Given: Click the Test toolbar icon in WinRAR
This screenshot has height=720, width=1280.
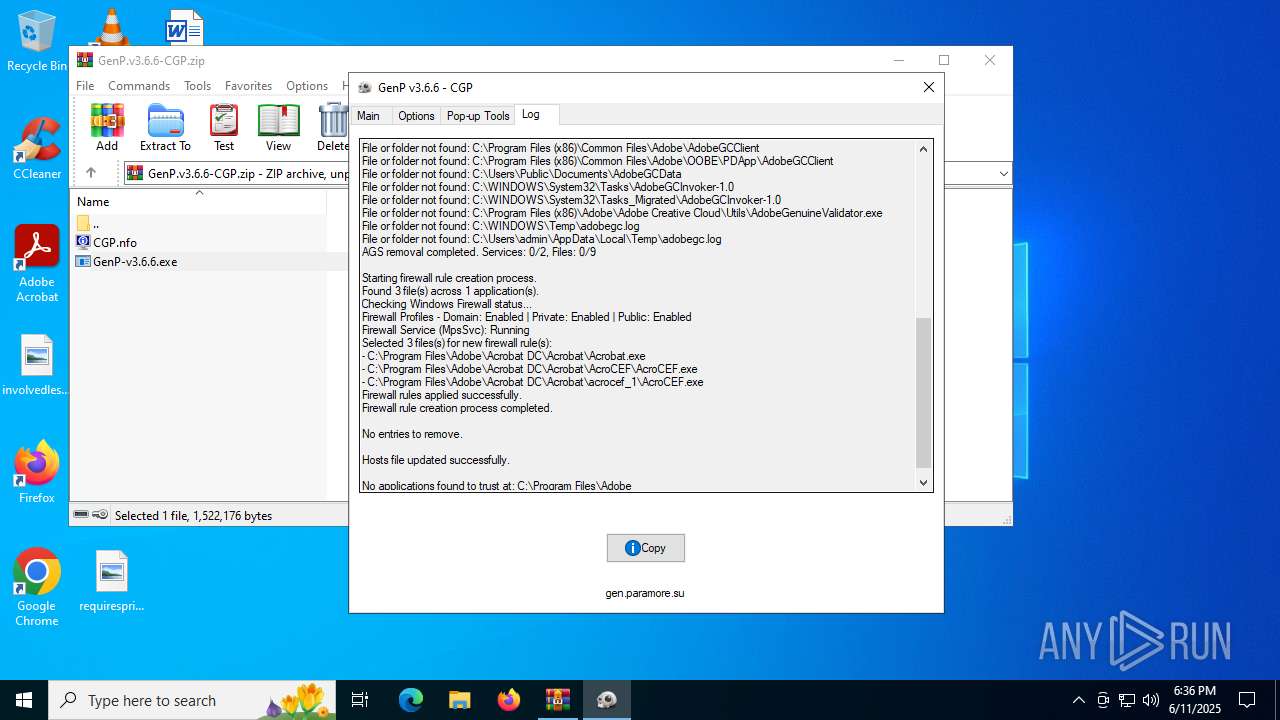Looking at the screenshot, I should [224, 127].
